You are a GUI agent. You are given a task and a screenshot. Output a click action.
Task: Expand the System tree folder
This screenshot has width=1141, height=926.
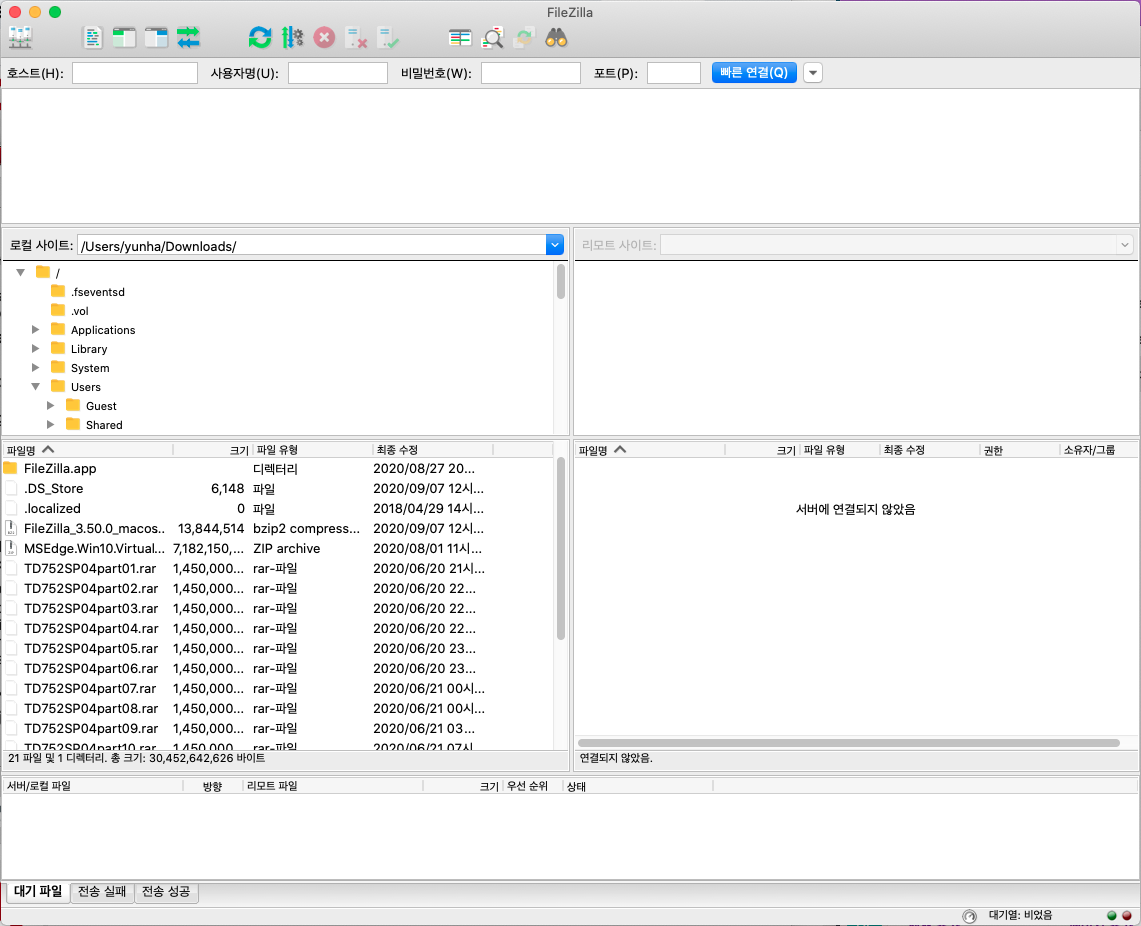click(35, 367)
